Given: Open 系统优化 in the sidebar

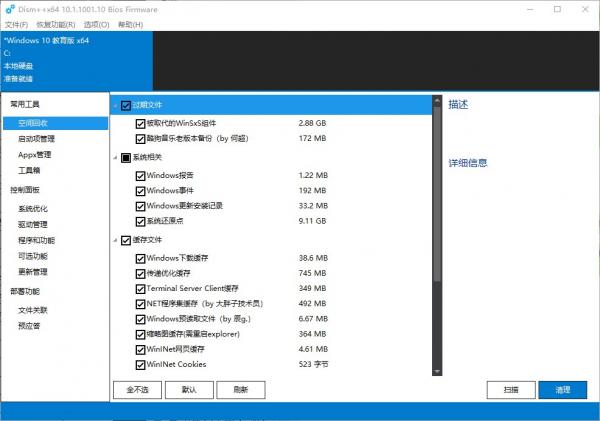Looking at the screenshot, I should tap(33, 209).
